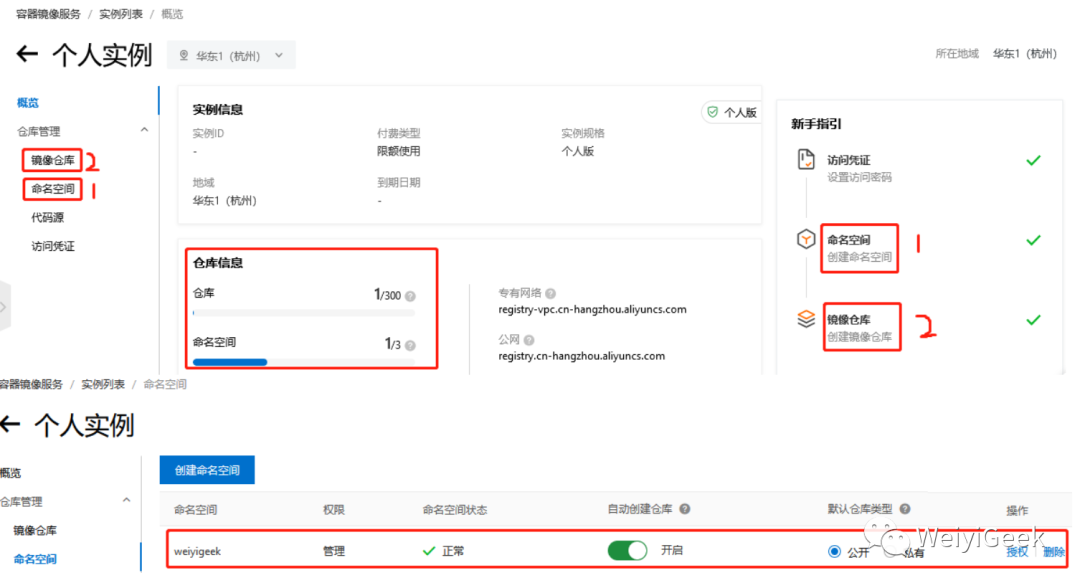This screenshot has width=1080, height=588.
Task: Open 命名空间 in the upper sidebar
Action: [x=52, y=189]
